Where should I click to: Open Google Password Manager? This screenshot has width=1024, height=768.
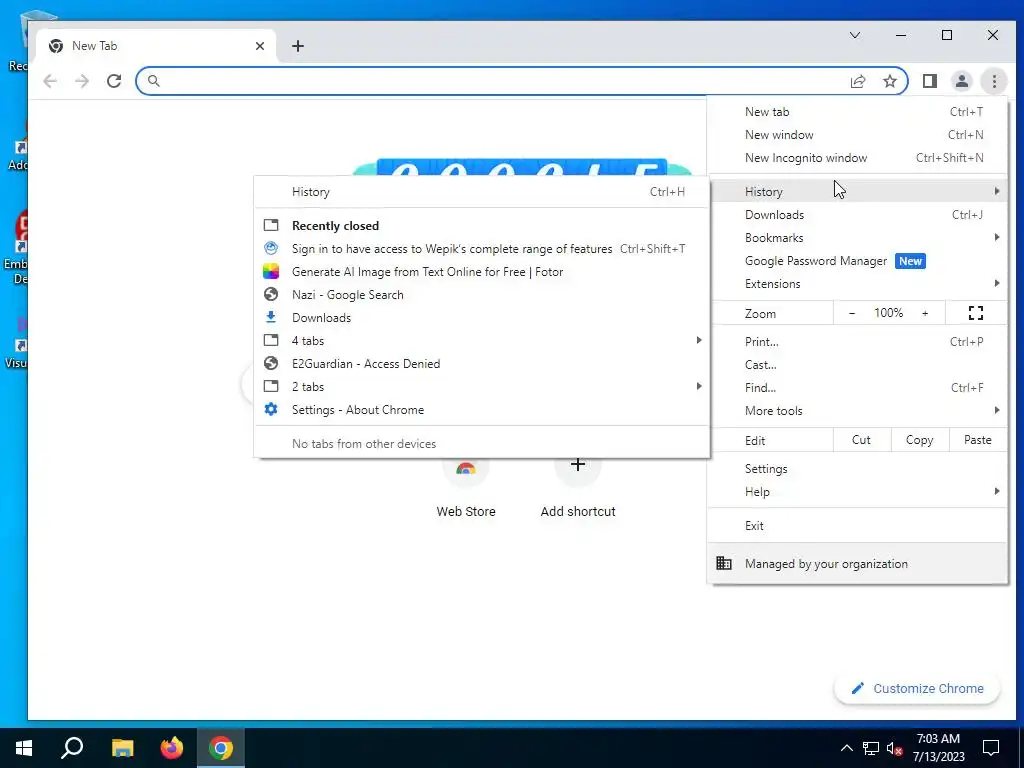pyautogui.click(x=858, y=261)
